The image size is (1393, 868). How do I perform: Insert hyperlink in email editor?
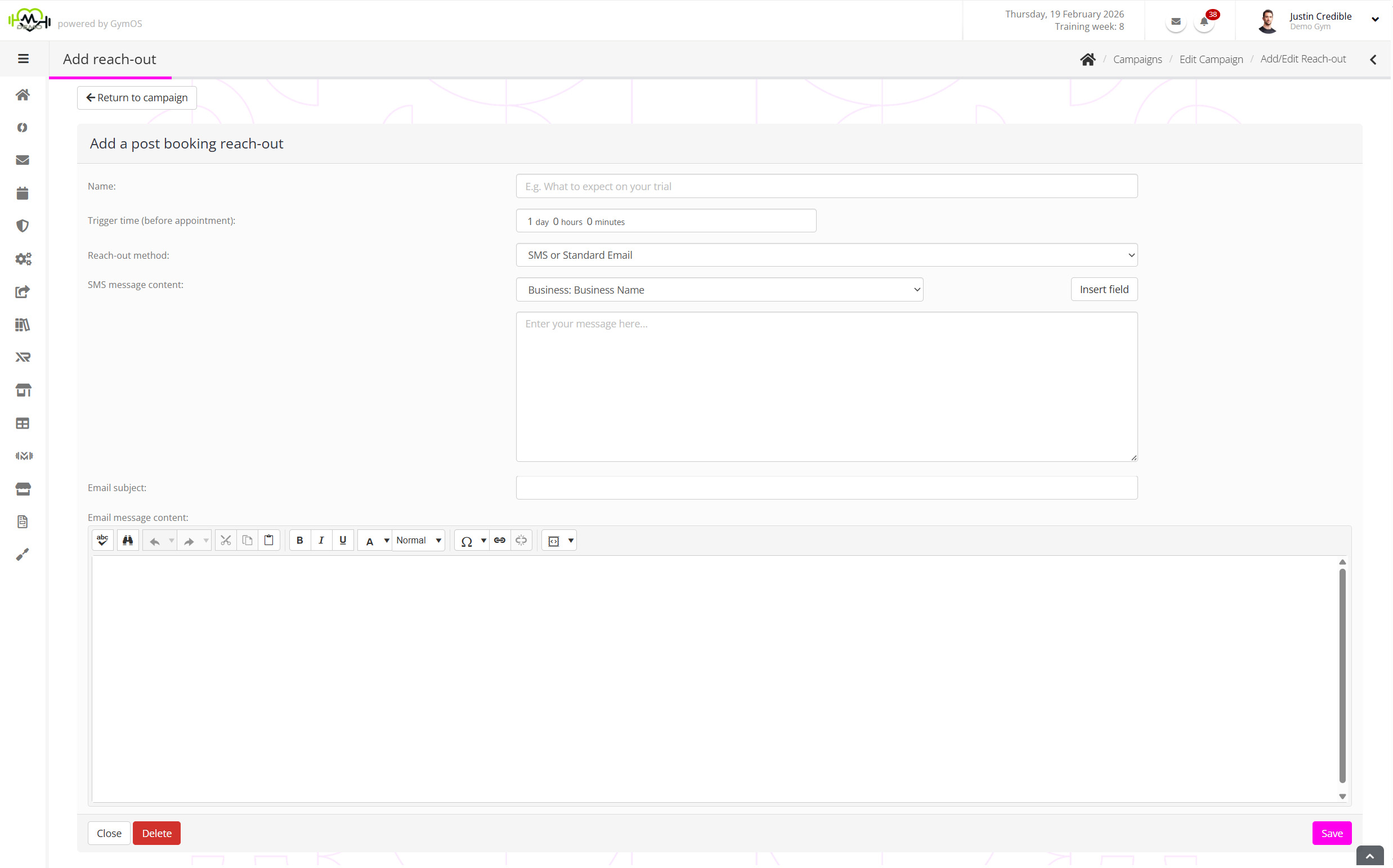pyautogui.click(x=500, y=540)
